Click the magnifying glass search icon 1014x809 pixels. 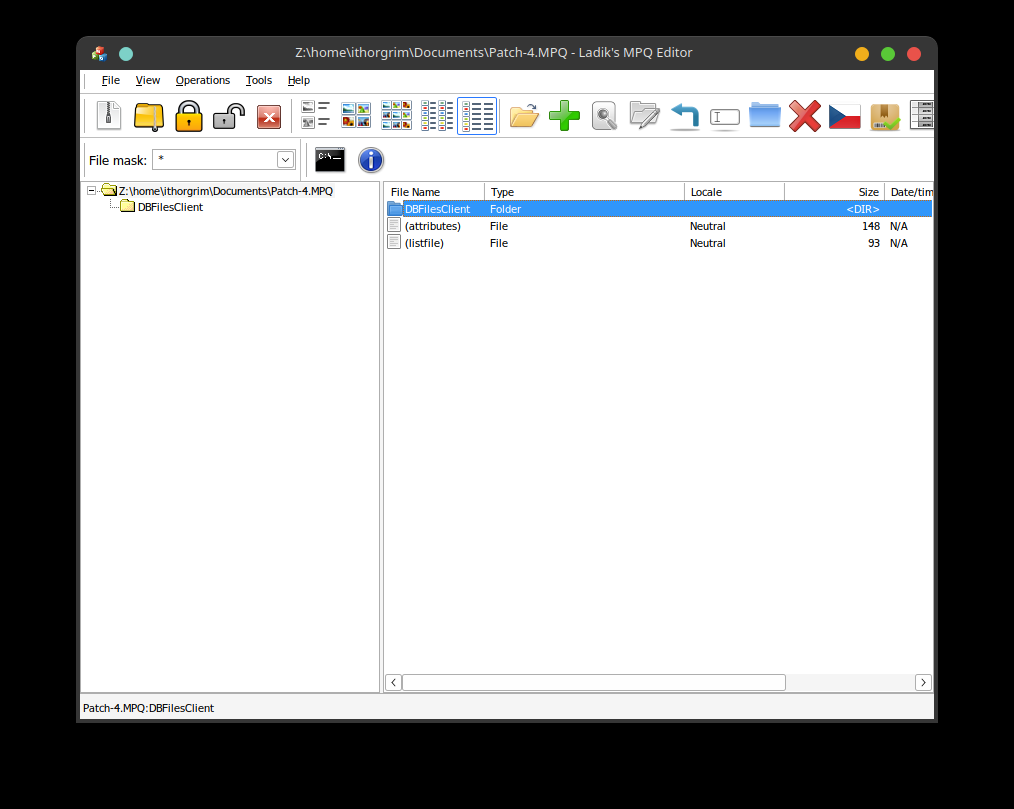(604, 116)
